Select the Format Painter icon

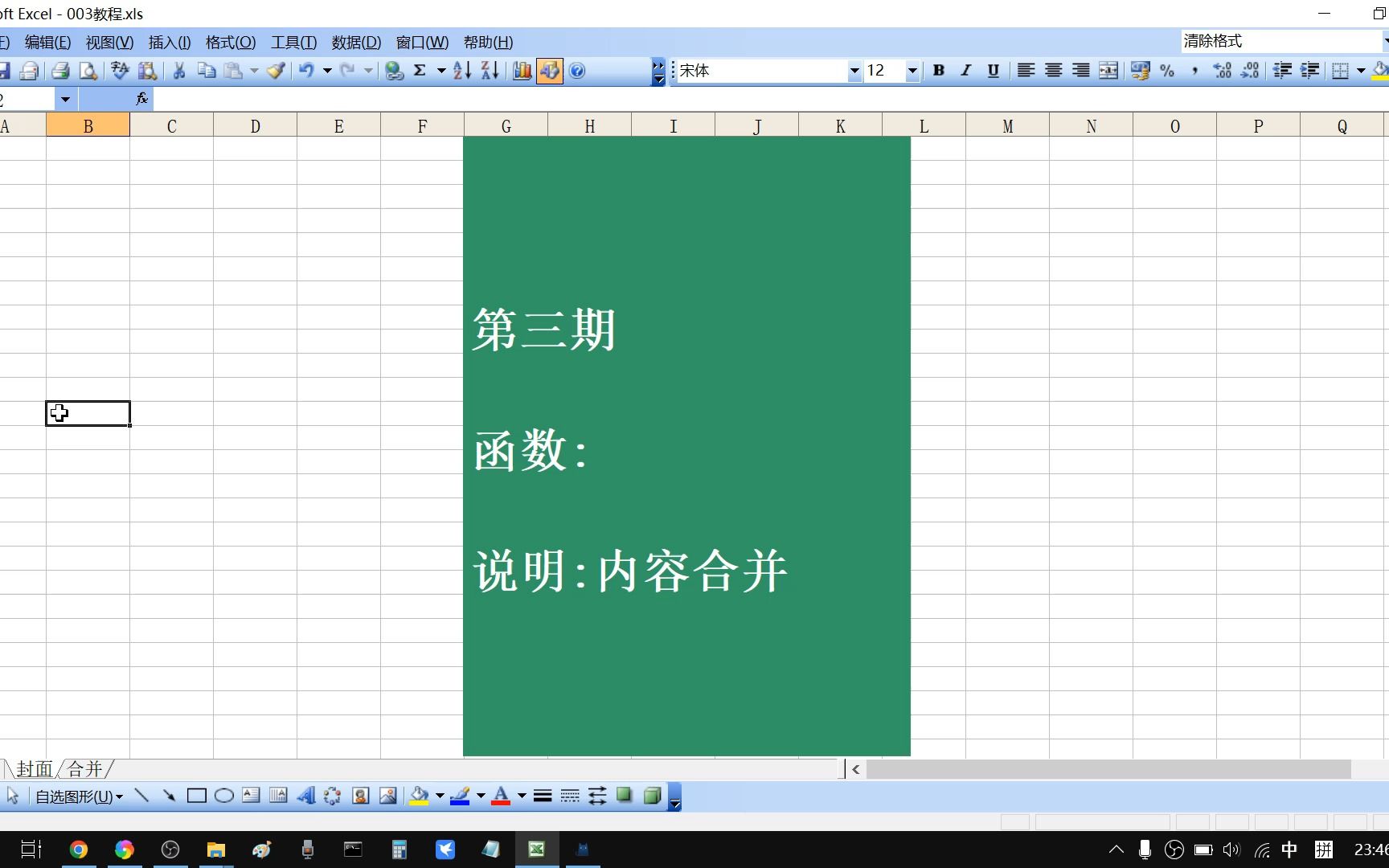coord(277,71)
